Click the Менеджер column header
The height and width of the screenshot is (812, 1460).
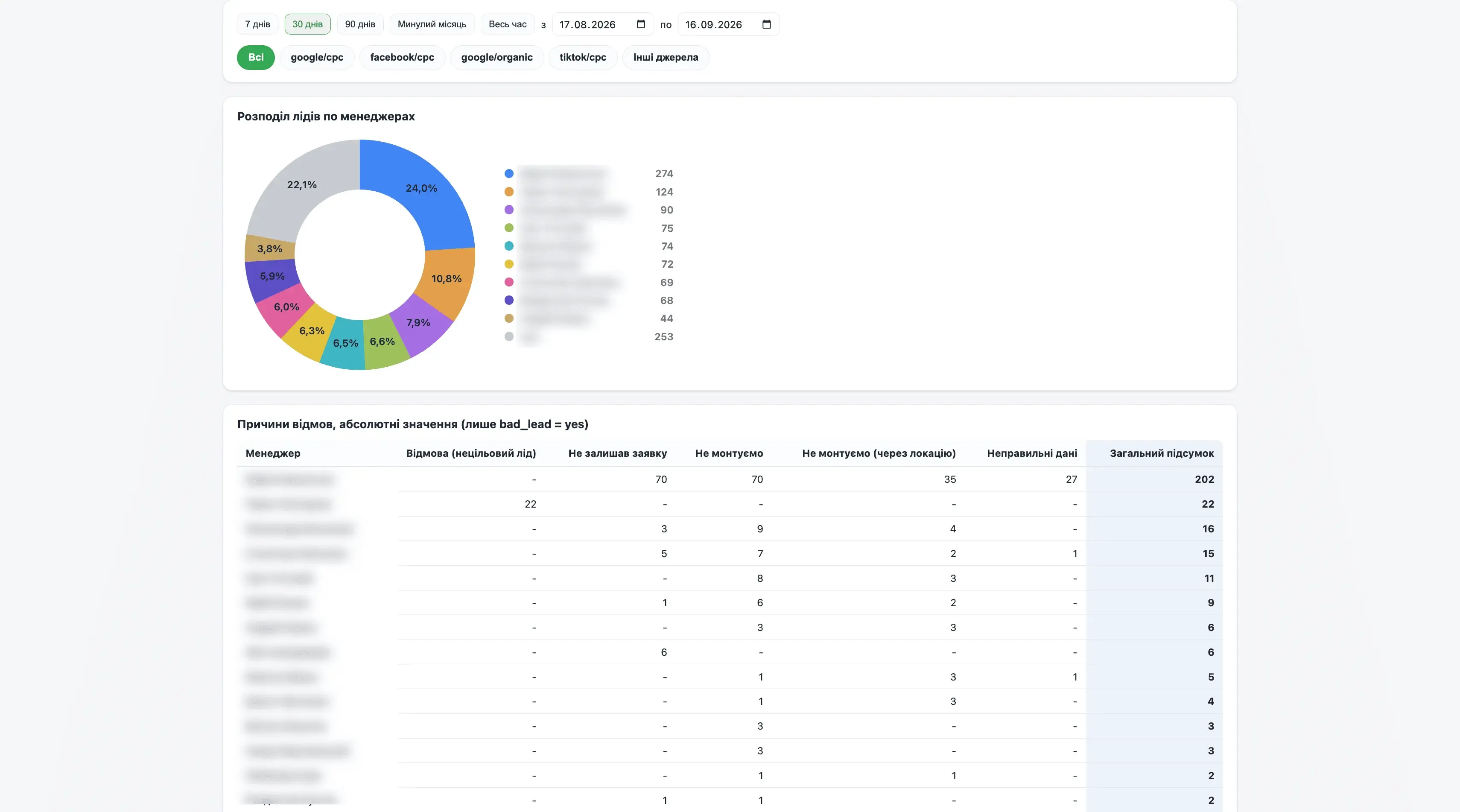pos(273,453)
